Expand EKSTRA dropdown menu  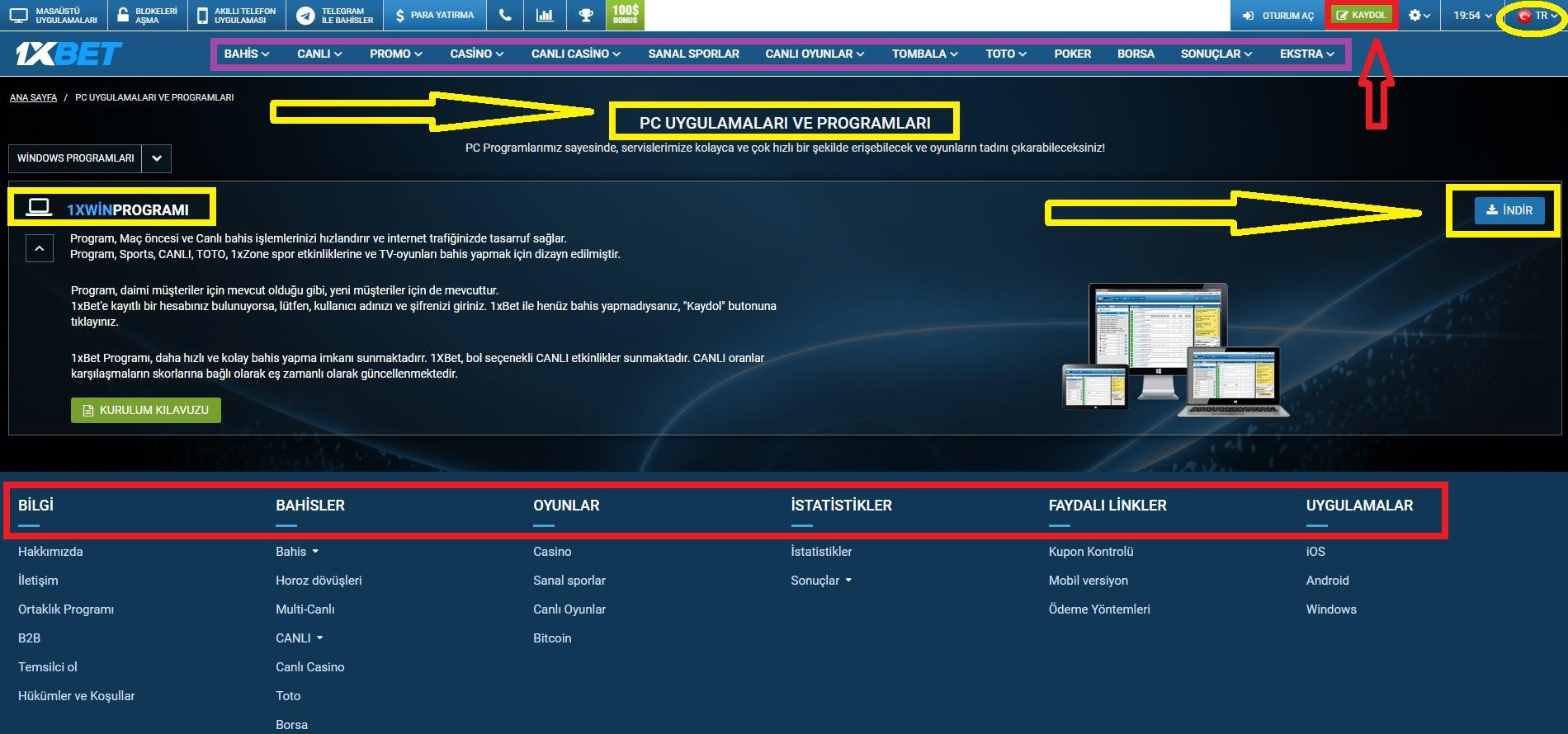click(1307, 54)
